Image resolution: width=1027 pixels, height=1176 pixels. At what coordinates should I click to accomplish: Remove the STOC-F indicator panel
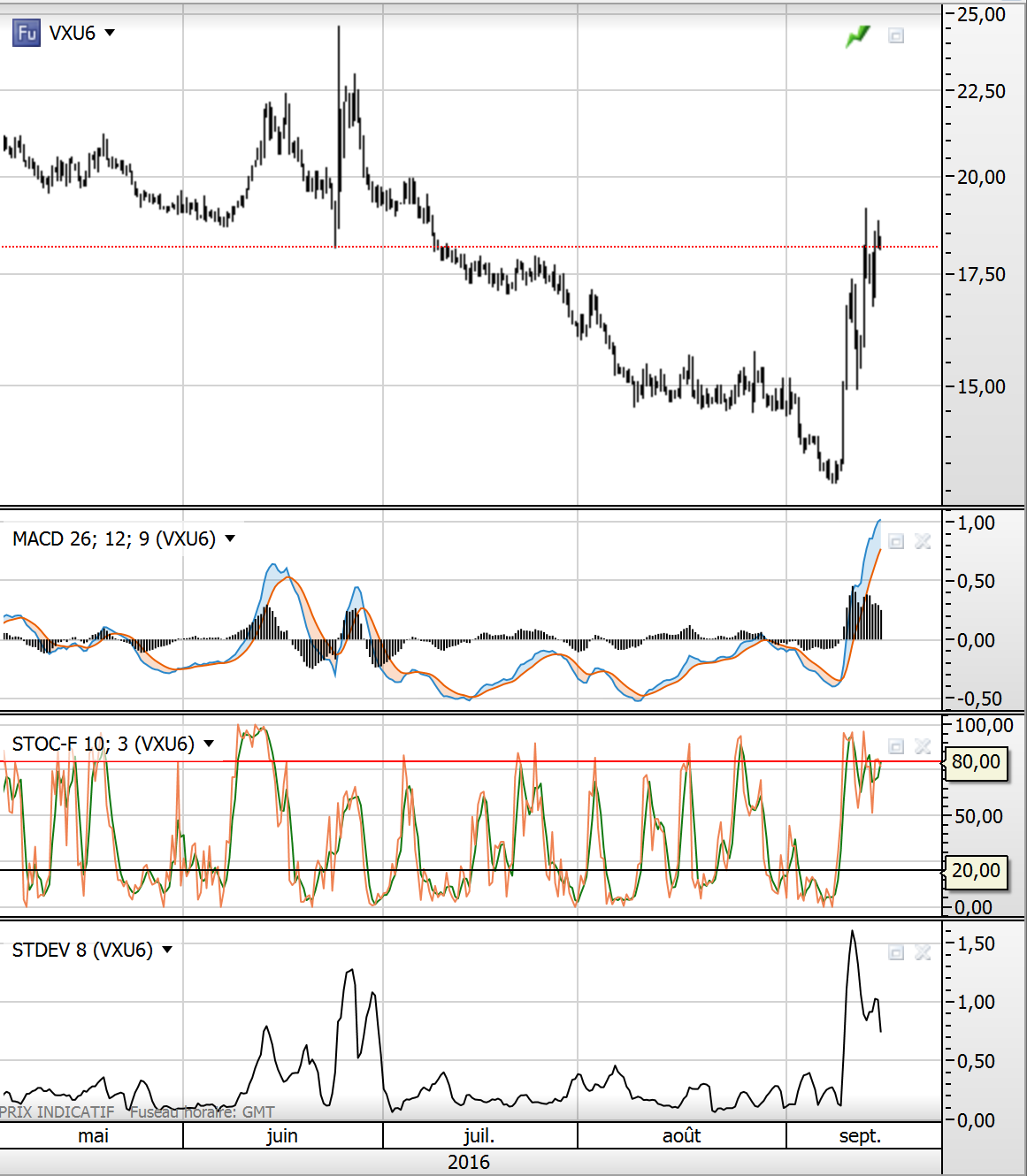[923, 746]
